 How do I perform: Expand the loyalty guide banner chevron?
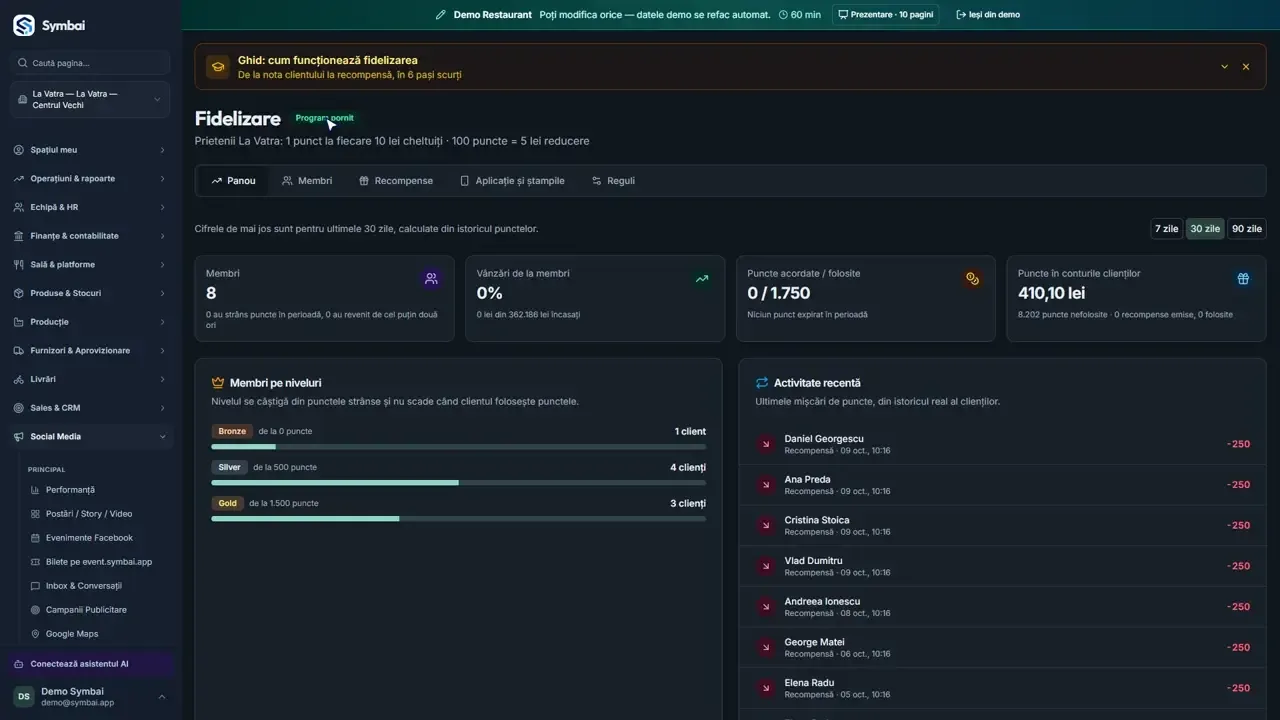pyautogui.click(x=1224, y=67)
